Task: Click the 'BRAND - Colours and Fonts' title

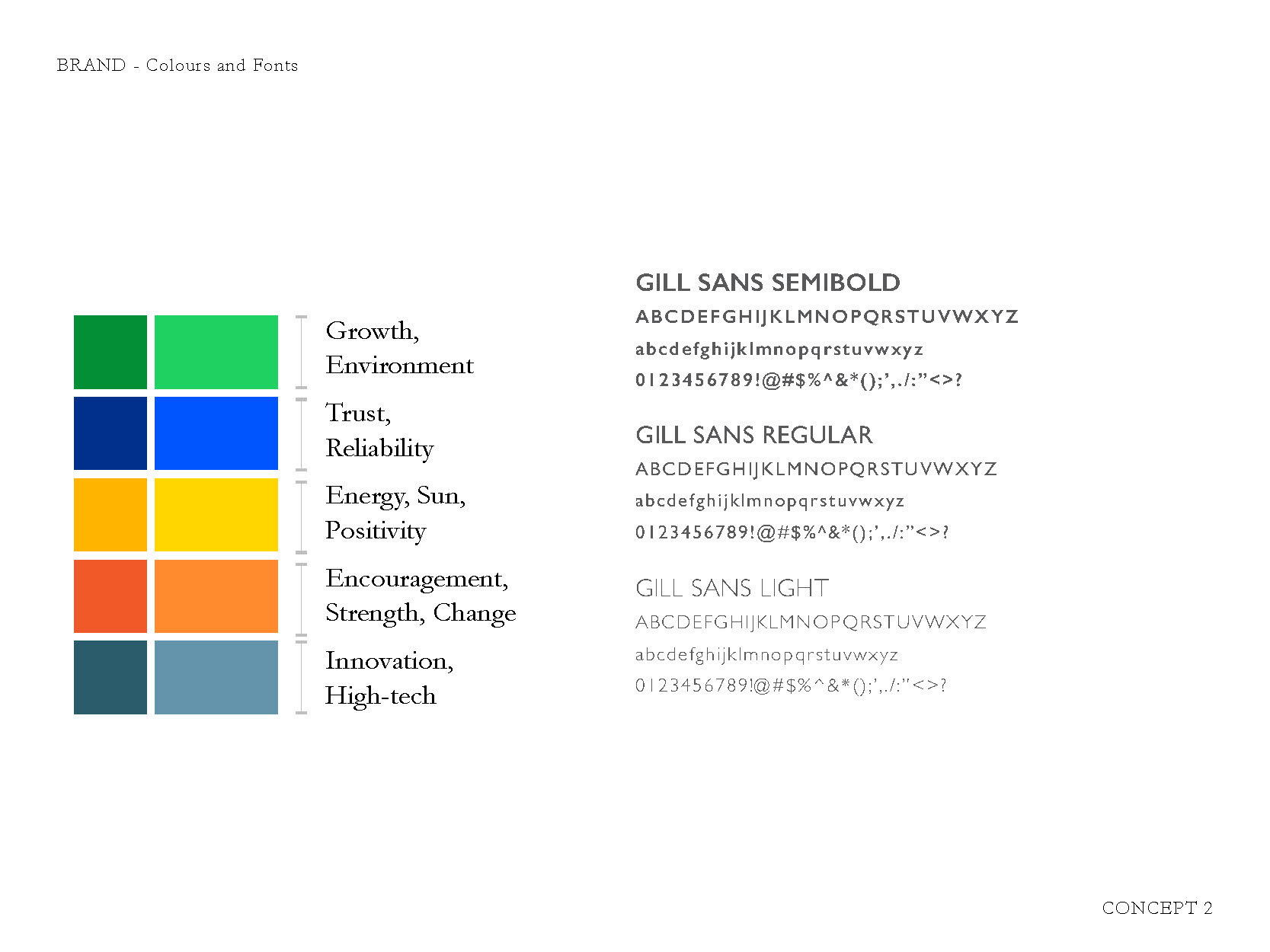Action: (178, 65)
